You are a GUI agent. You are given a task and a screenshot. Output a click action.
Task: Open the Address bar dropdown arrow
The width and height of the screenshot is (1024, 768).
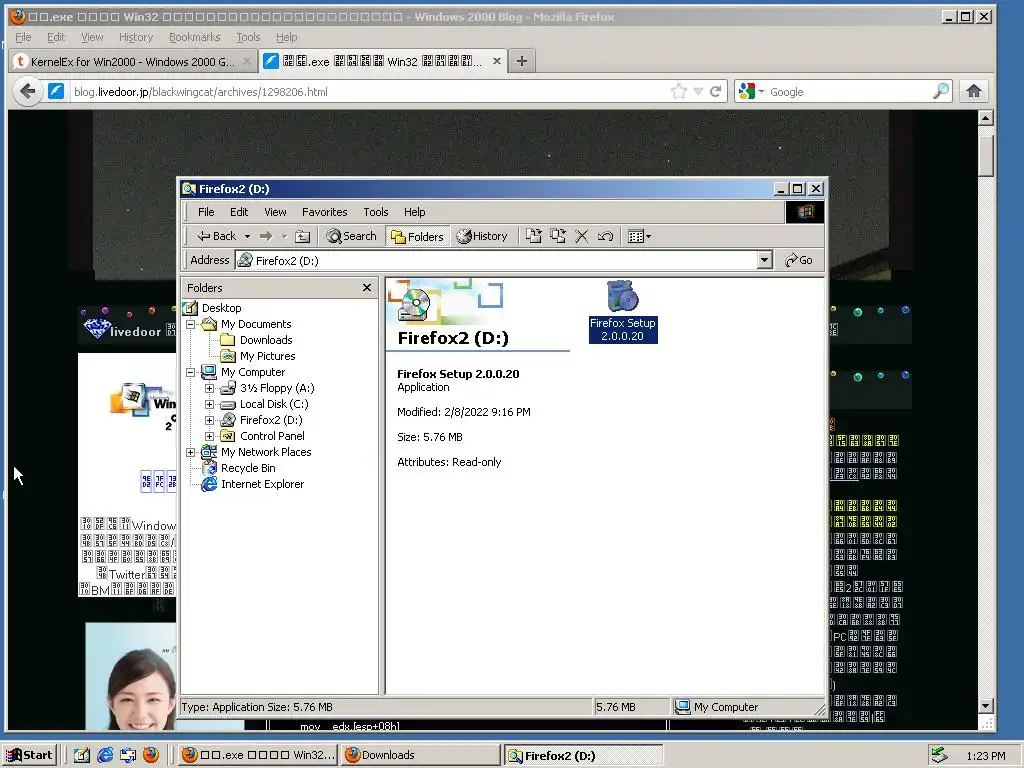(765, 261)
